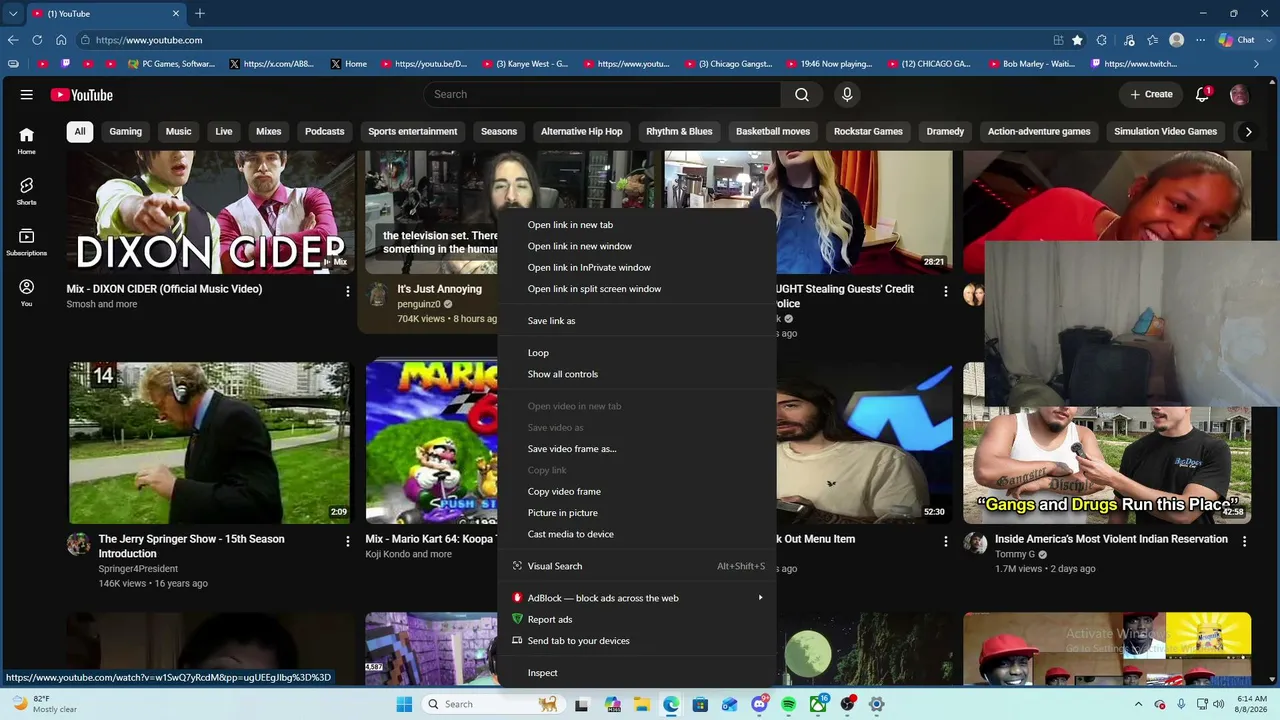Click the browser home button
This screenshot has width=1280, height=720.
(61, 40)
